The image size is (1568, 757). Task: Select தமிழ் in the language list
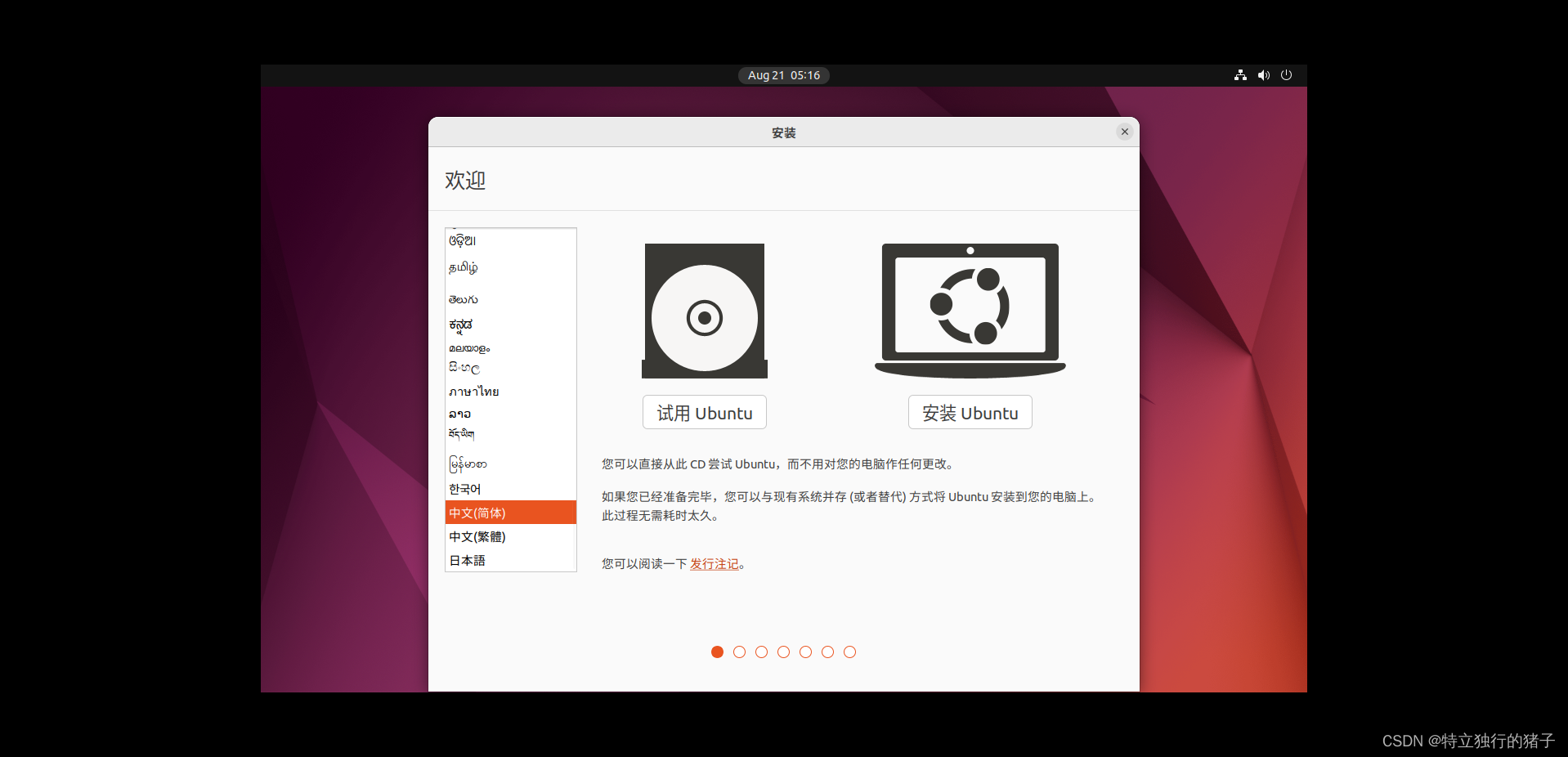coord(511,267)
